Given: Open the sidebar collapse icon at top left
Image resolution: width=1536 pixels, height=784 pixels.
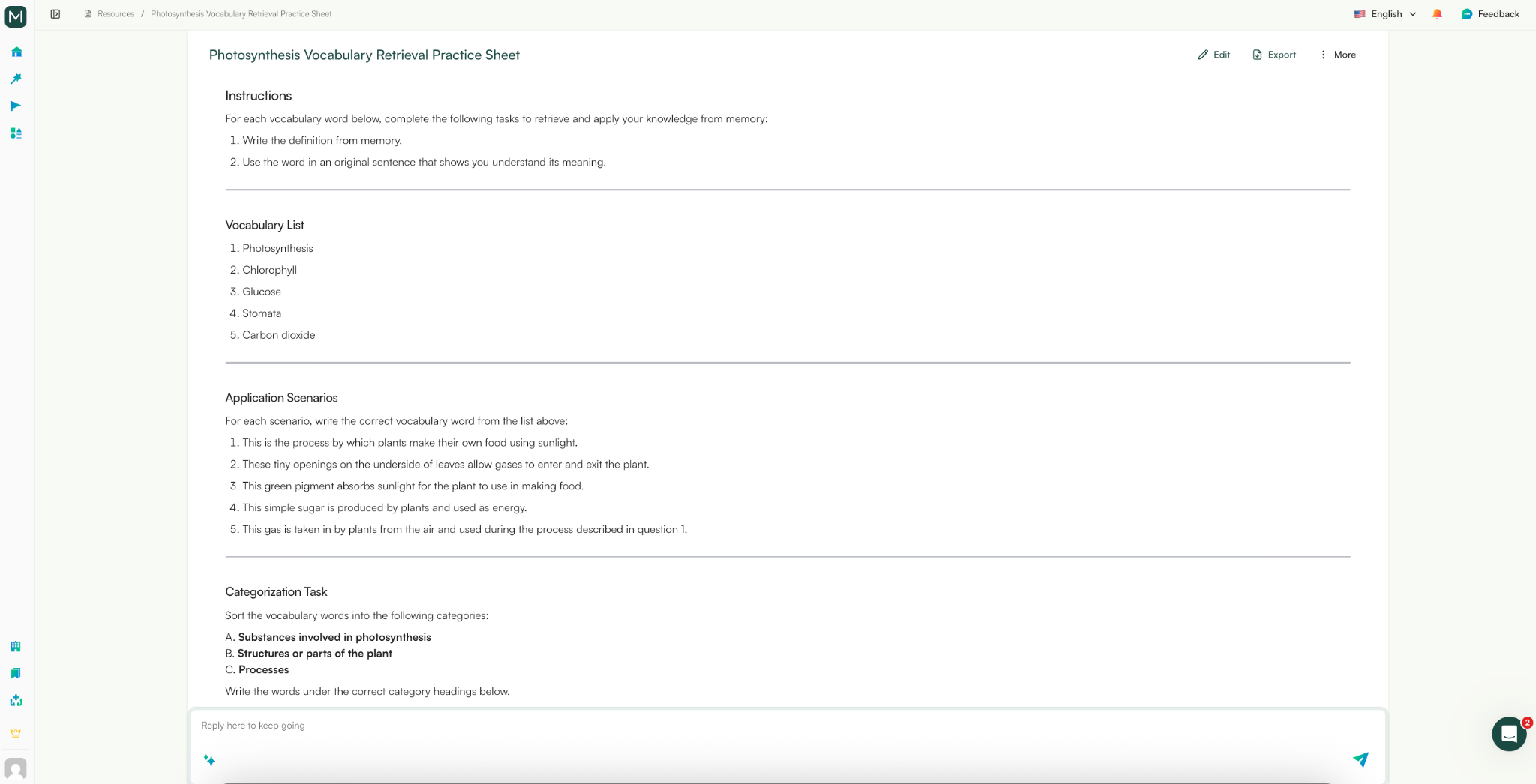Looking at the screenshot, I should [x=55, y=13].
